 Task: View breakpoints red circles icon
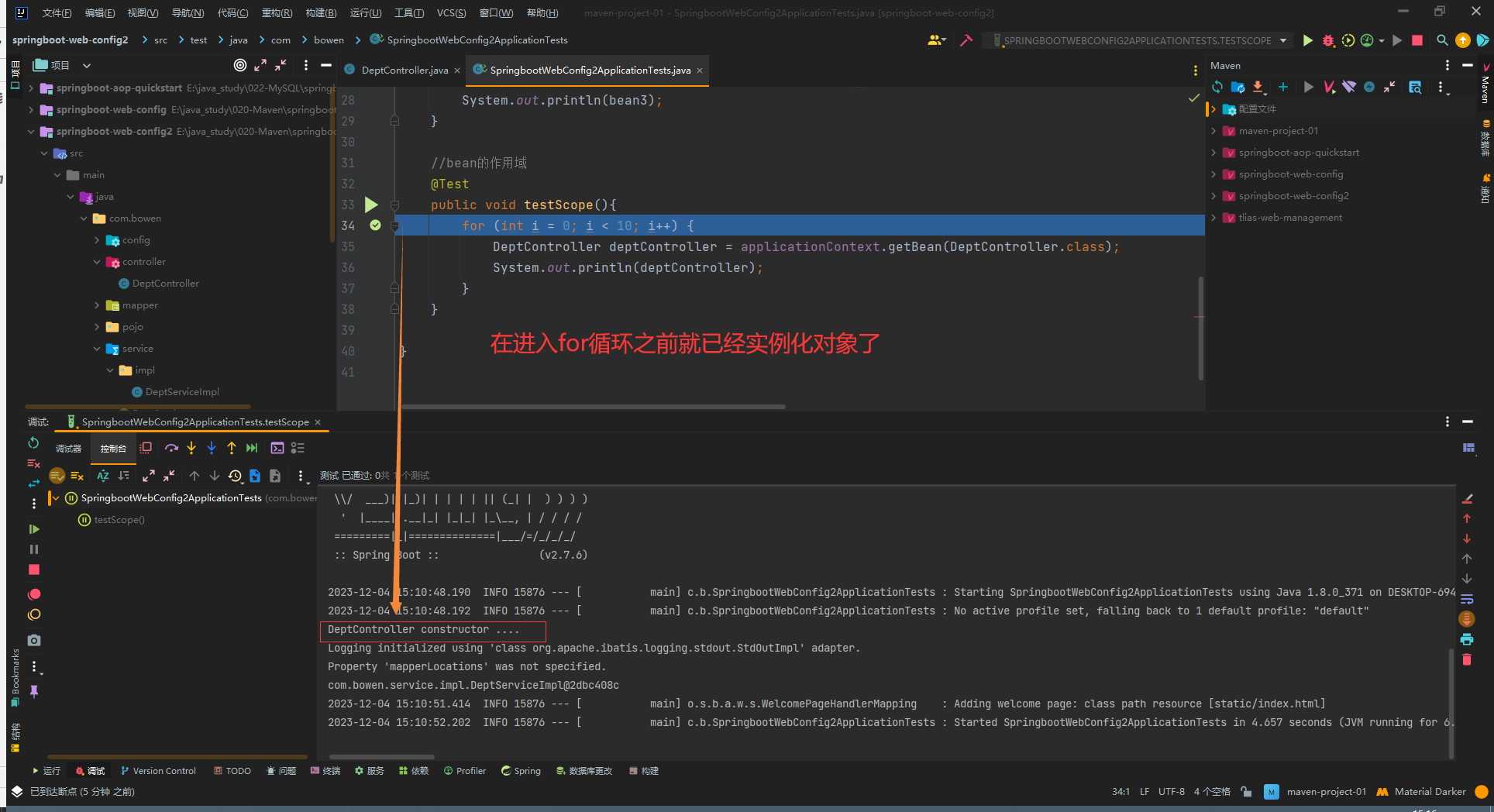tap(33, 594)
